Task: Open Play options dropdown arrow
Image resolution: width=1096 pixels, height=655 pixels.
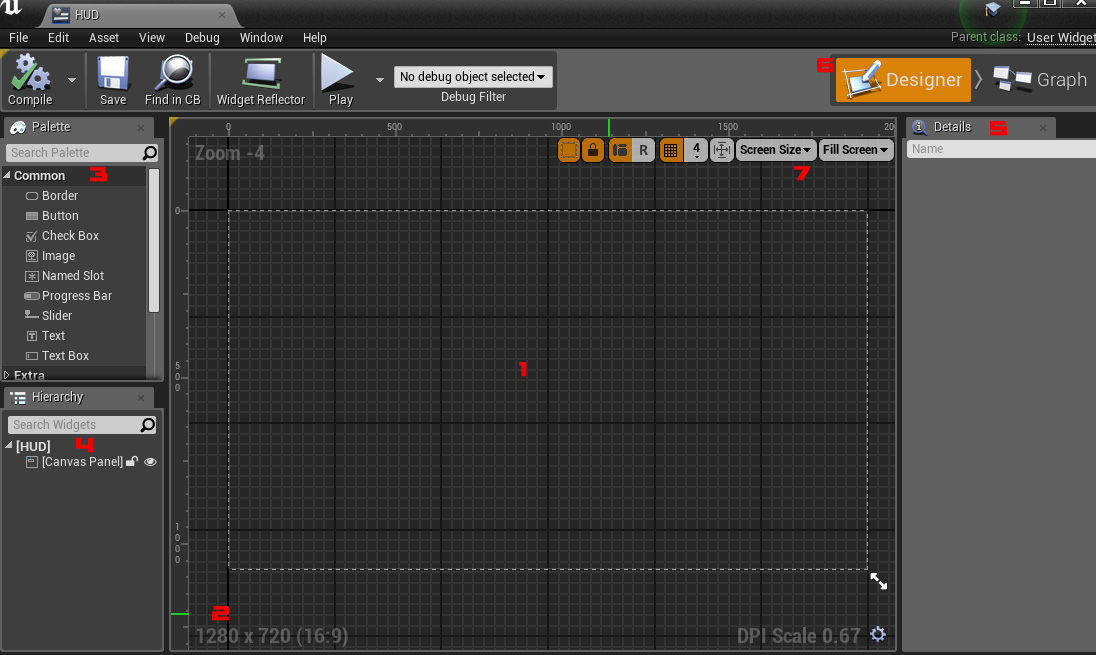Action: pyautogui.click(x=380, y=80)
